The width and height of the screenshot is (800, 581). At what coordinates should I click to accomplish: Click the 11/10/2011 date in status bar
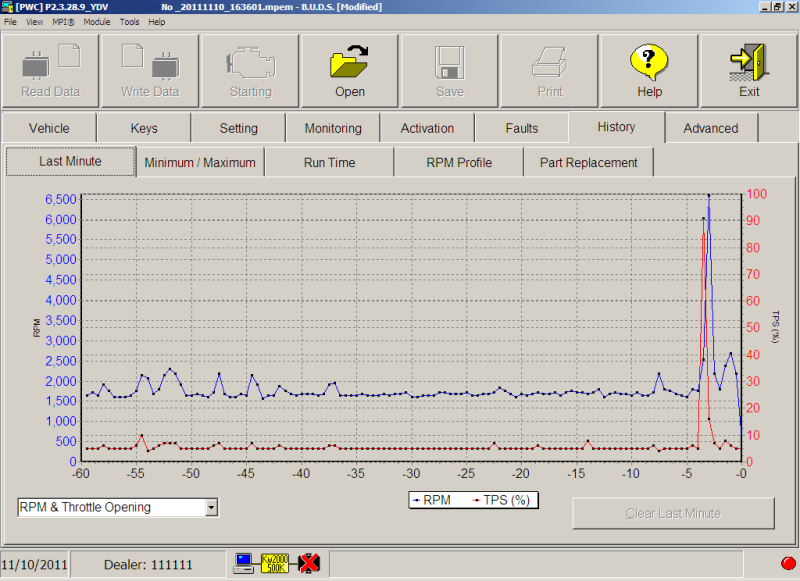pyautogui.click(x=35, y=565)
